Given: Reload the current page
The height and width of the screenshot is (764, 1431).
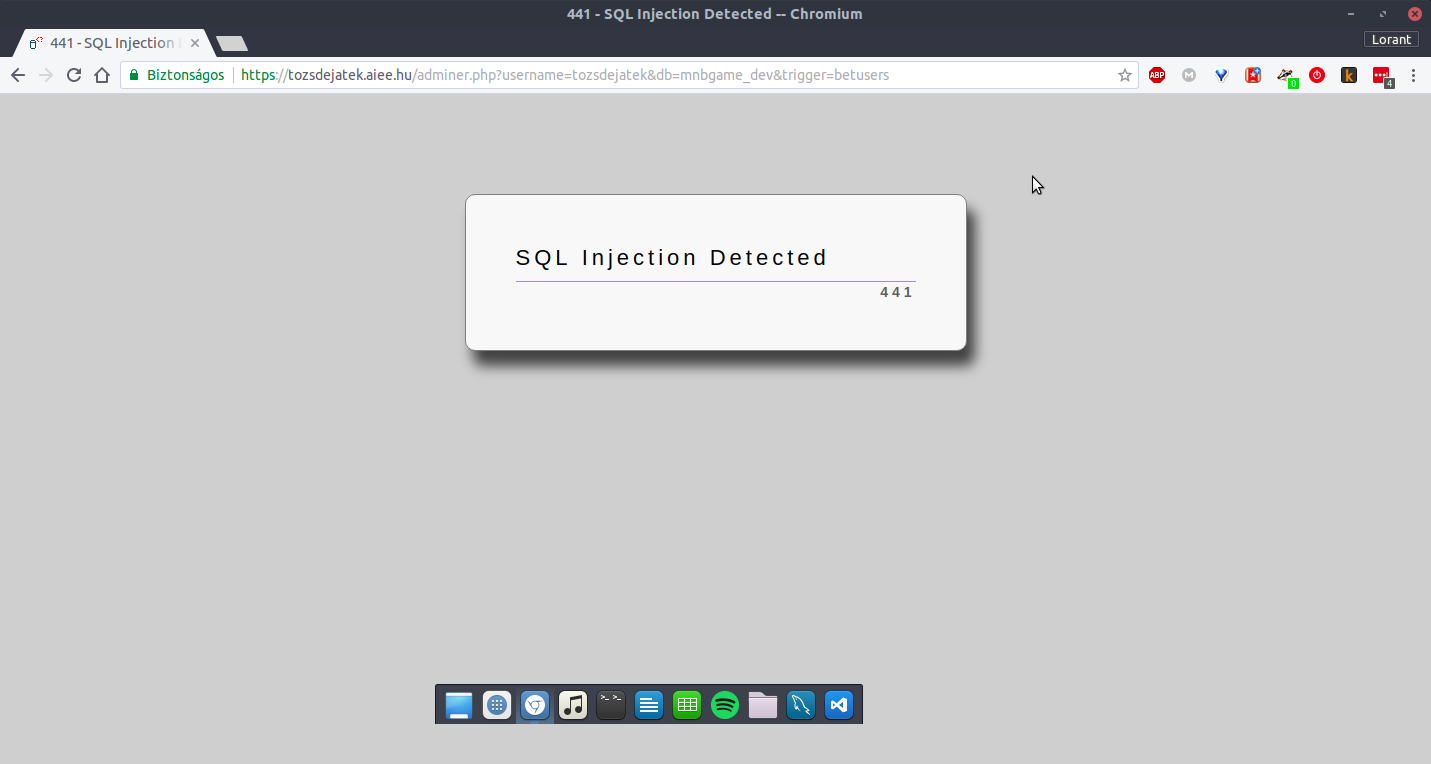Looking at the screenshot, I should click(x=74, y=75).
